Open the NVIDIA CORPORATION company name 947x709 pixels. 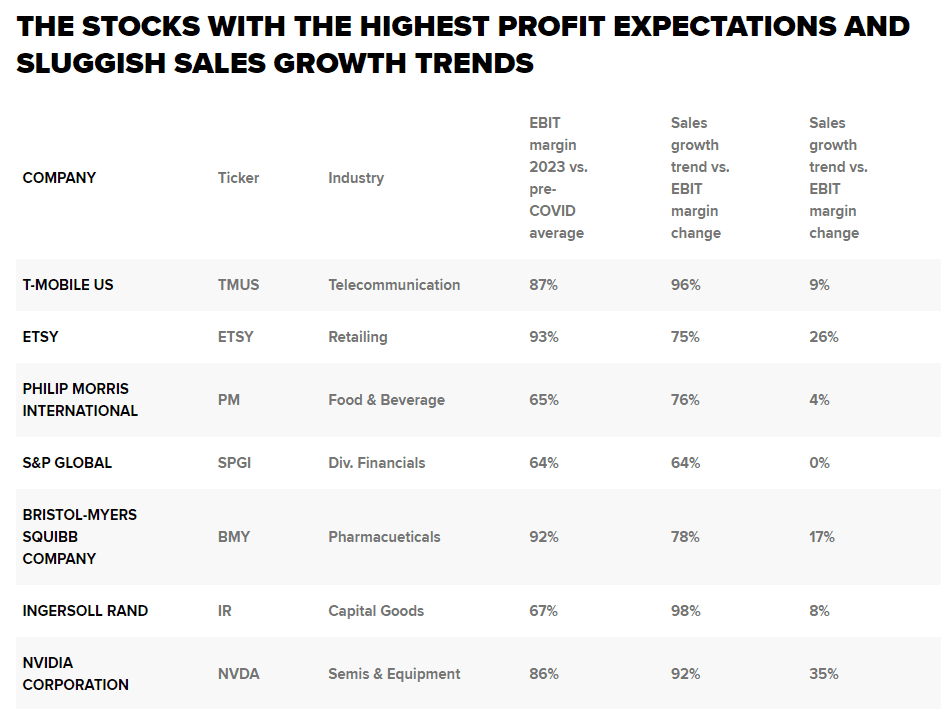pyautogui.click(x=76, y=674)
